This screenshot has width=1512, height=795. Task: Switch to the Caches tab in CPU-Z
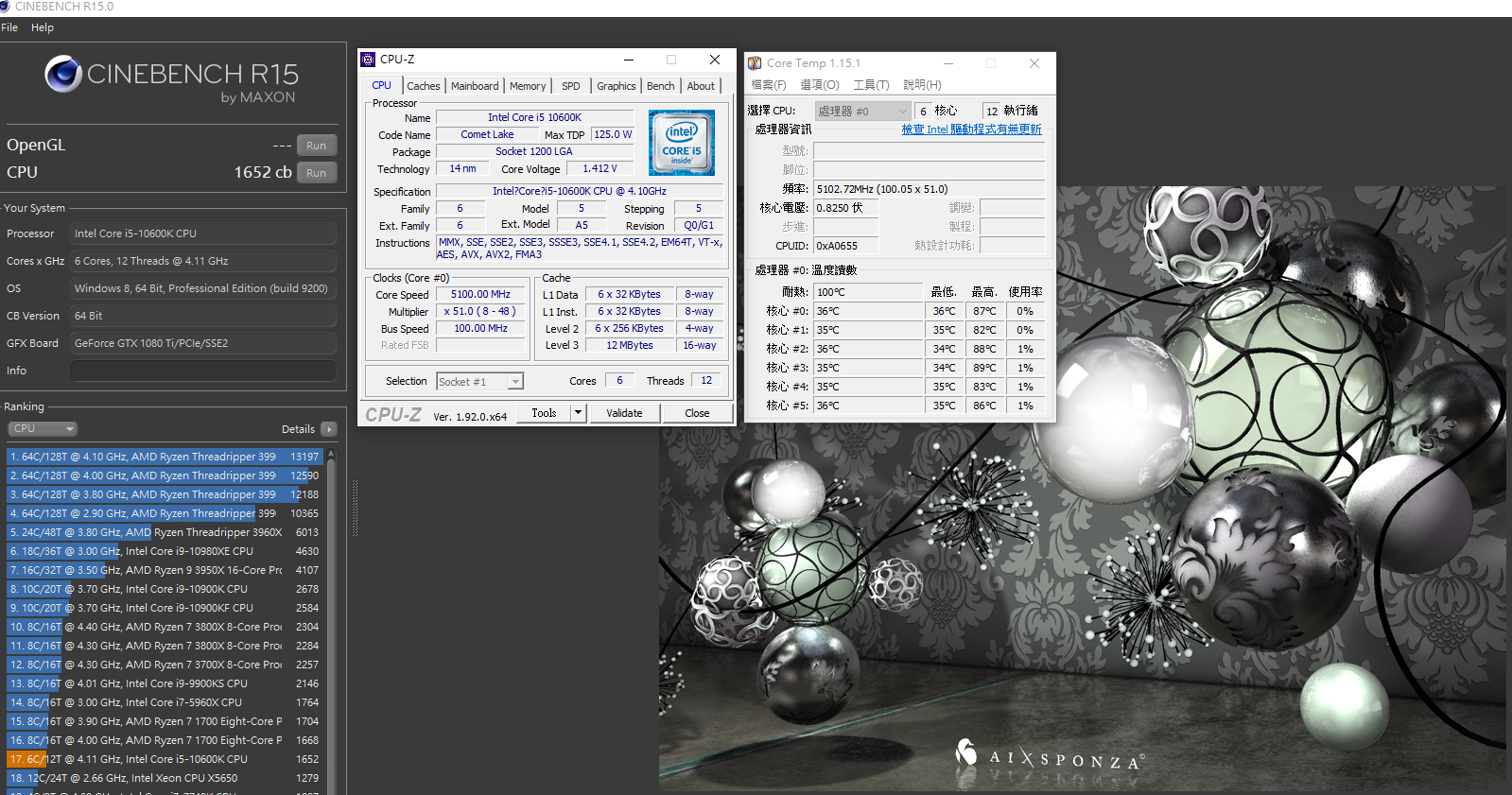click(x=424, y=86)
